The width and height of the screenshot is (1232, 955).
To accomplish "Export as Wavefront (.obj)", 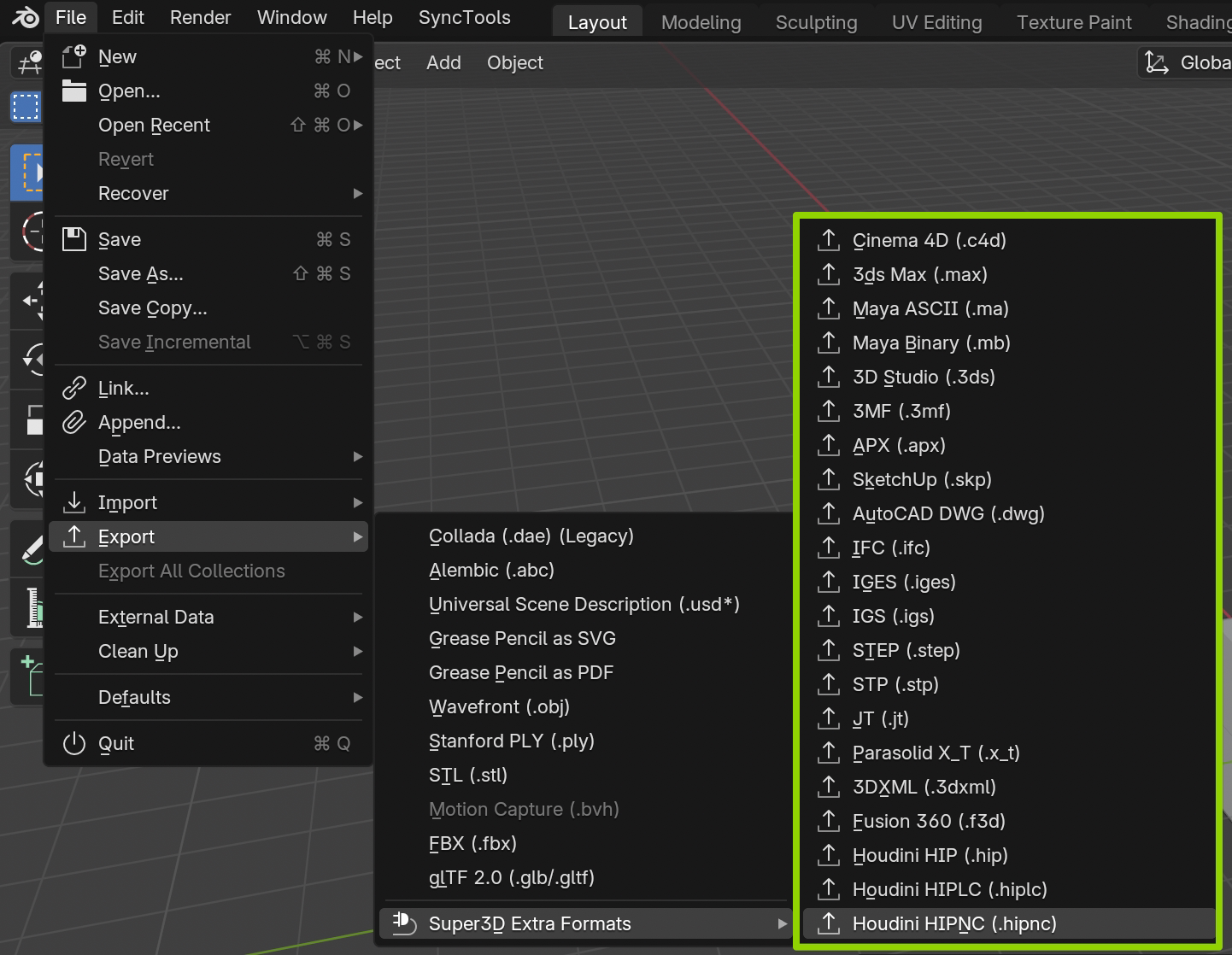I will (584, 706).
